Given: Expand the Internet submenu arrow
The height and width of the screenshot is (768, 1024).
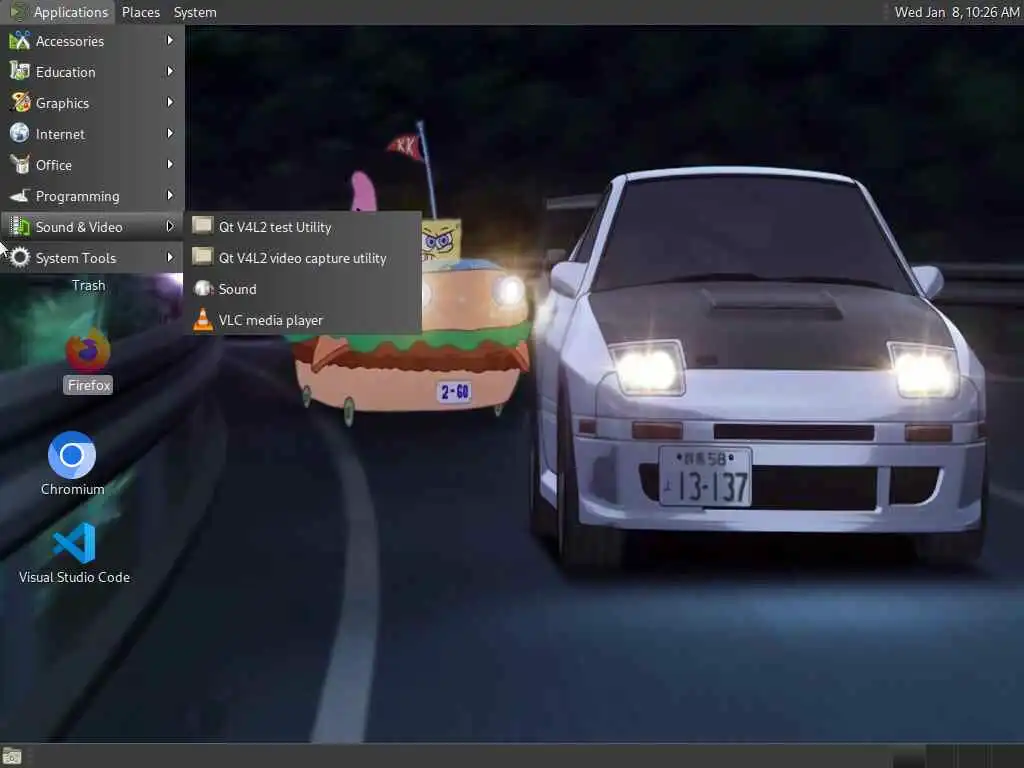Looking at the screenshot, I should pyautogui.click(x=170, y=133).
